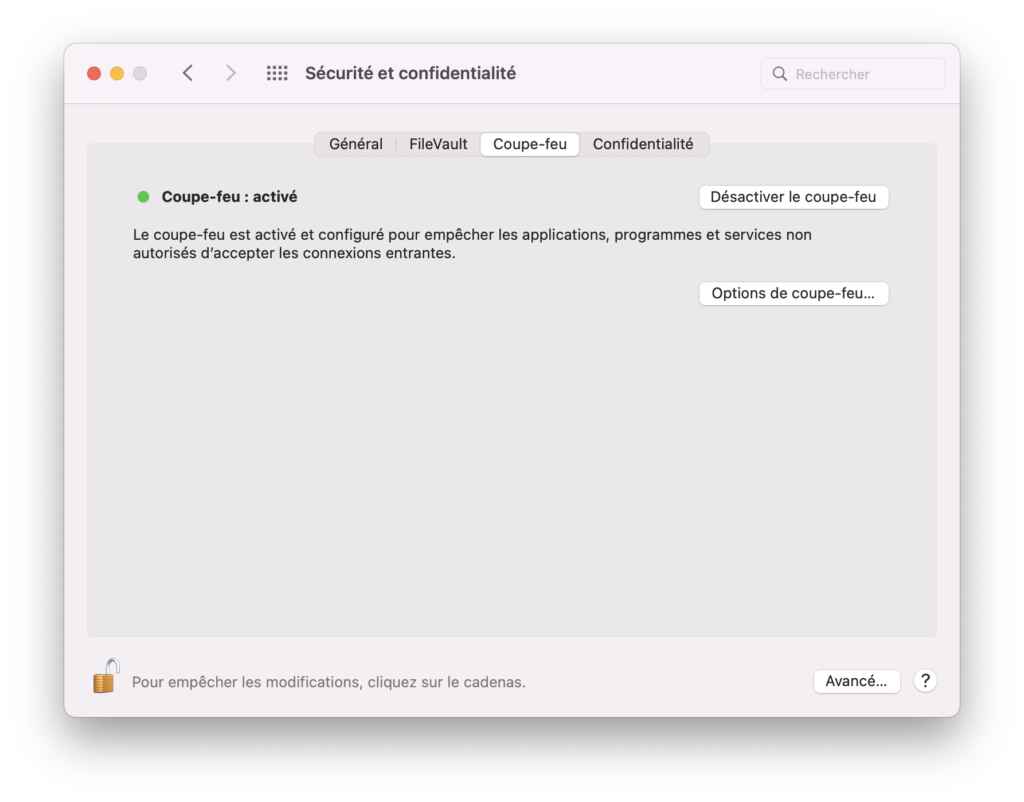Click the magnifying glass search icon
The image size is (1024, 802).
pos(780,74)
